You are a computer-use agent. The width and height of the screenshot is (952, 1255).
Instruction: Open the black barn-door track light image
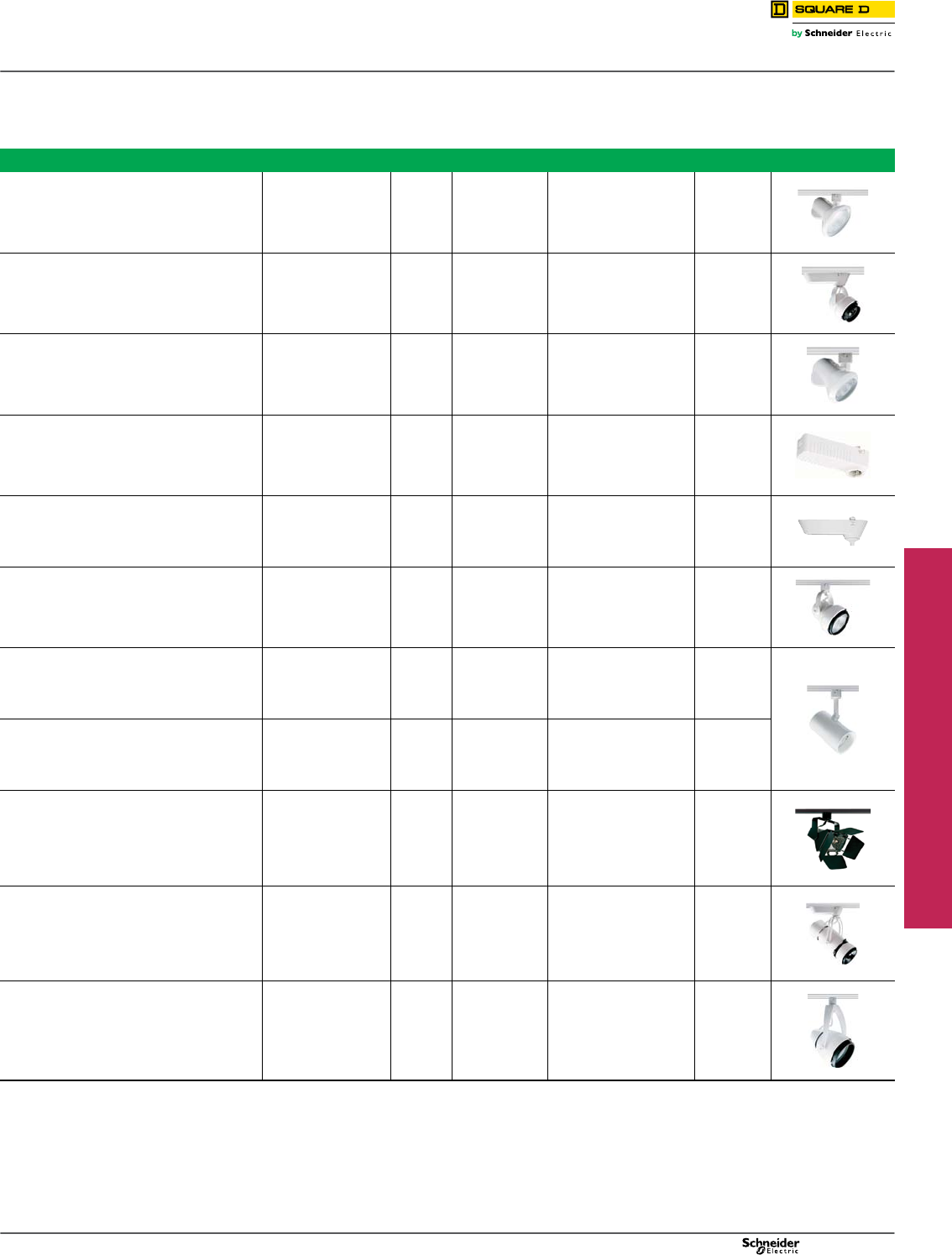(833, 839)
